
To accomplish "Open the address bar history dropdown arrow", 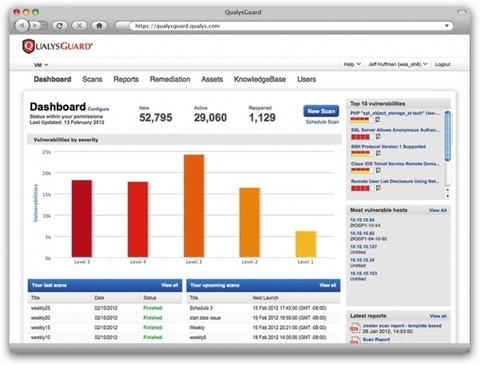I will [447, 26].
